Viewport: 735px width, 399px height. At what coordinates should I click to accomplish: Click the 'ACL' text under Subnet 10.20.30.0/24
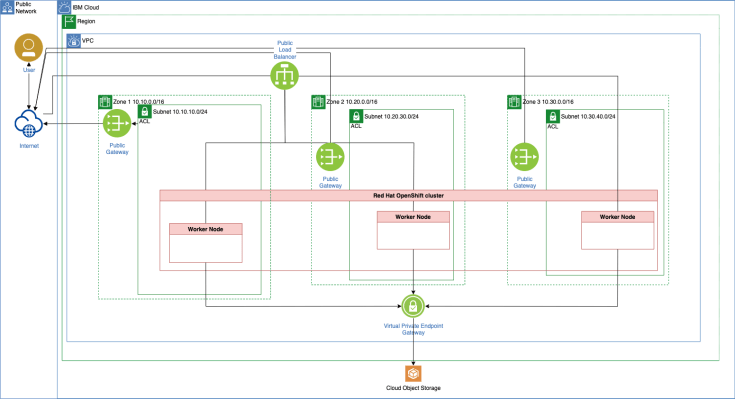click(356, 126)
